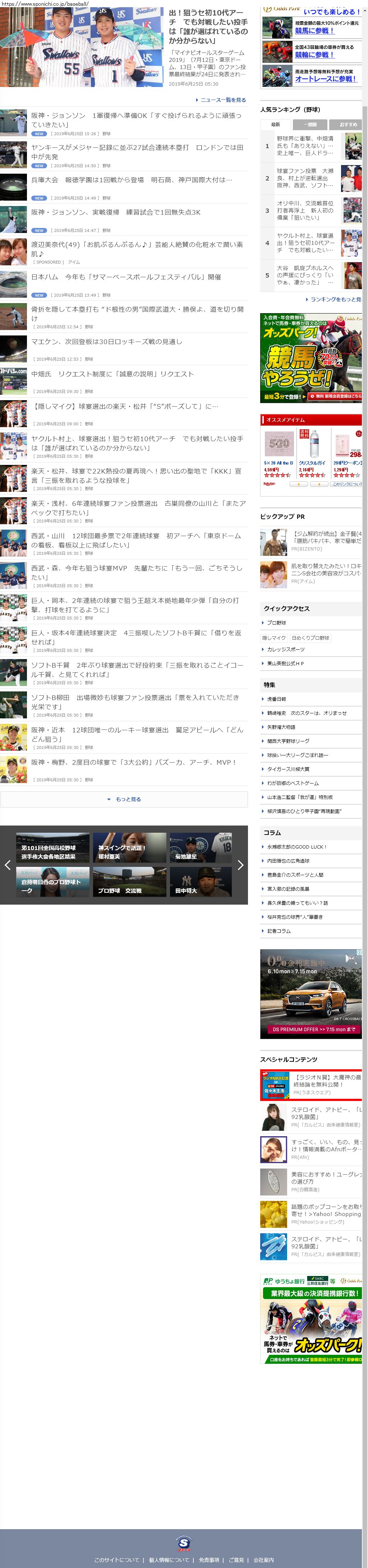Open the 免責事項 footer link
Viewport: 368px width, 1568px height.
[x=209, y=1560]
